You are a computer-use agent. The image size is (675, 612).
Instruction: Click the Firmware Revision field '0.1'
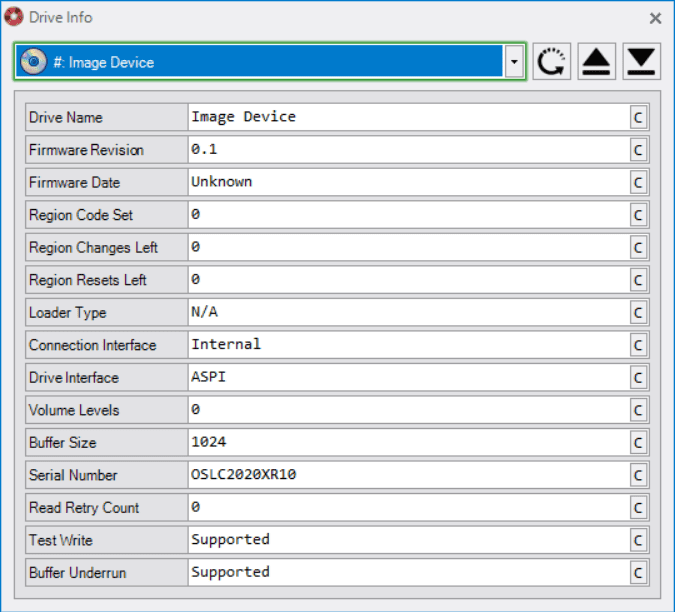[x=409, y=150]
